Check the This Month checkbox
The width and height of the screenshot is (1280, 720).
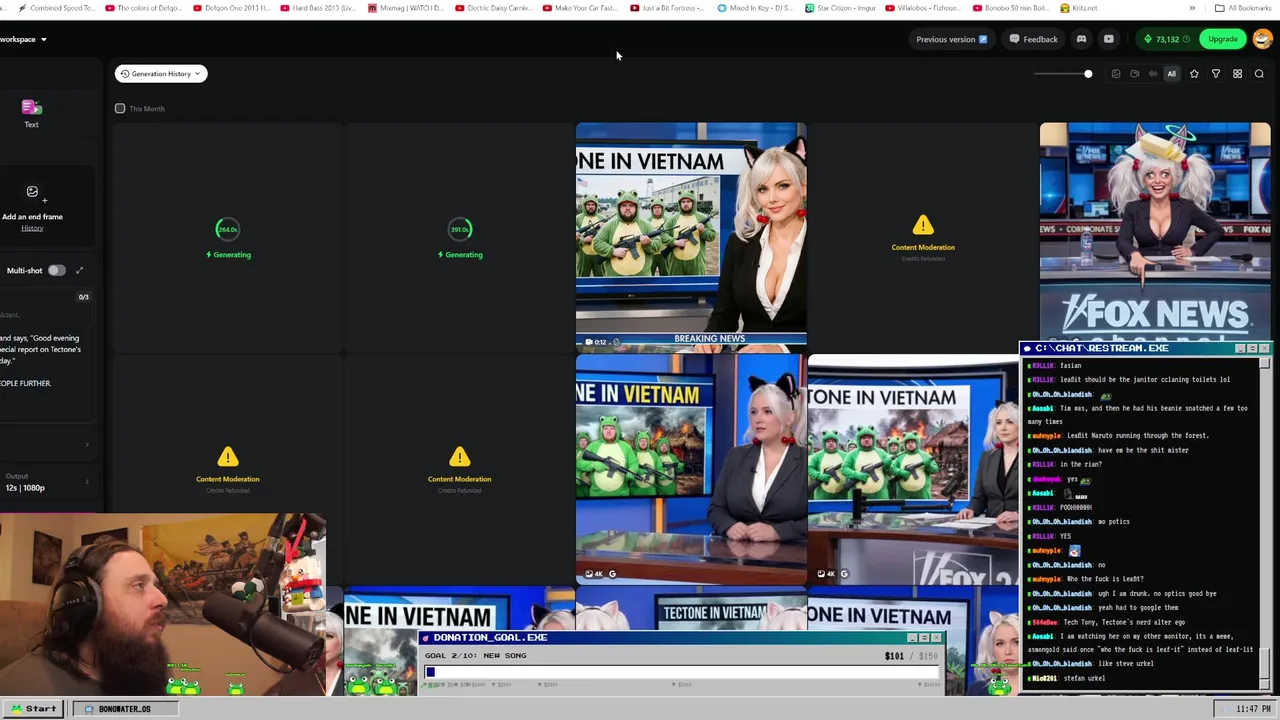coord(120,108)
